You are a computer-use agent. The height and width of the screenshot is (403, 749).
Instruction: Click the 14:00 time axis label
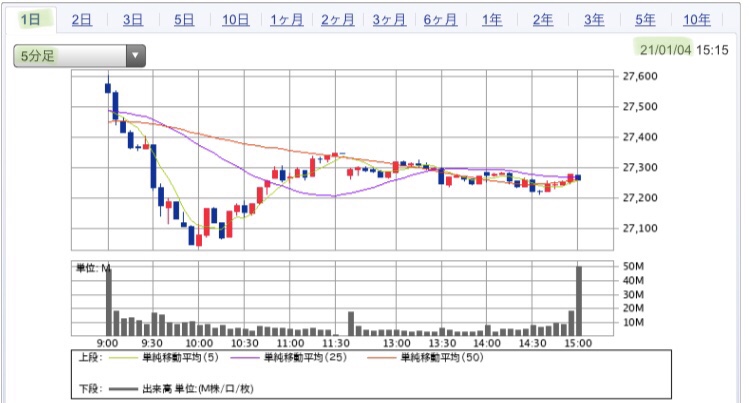click(x=487, y=343)
